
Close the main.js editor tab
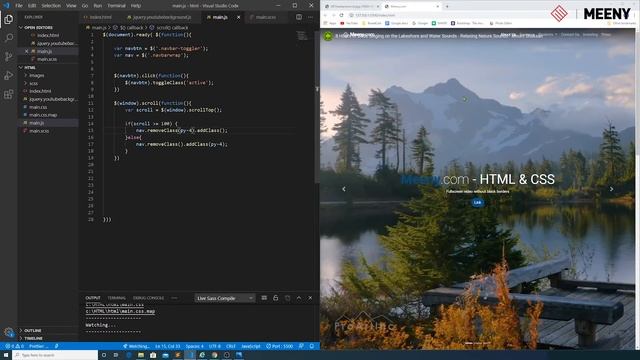[x=238, y=17]
